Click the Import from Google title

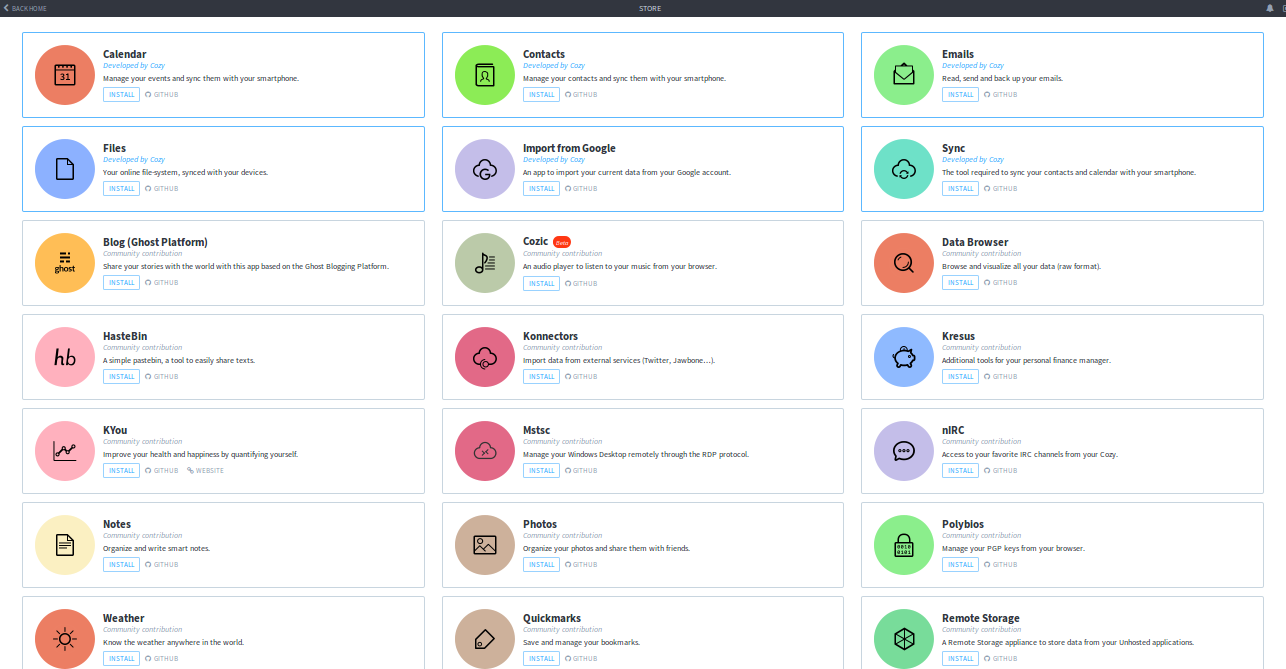569,148
